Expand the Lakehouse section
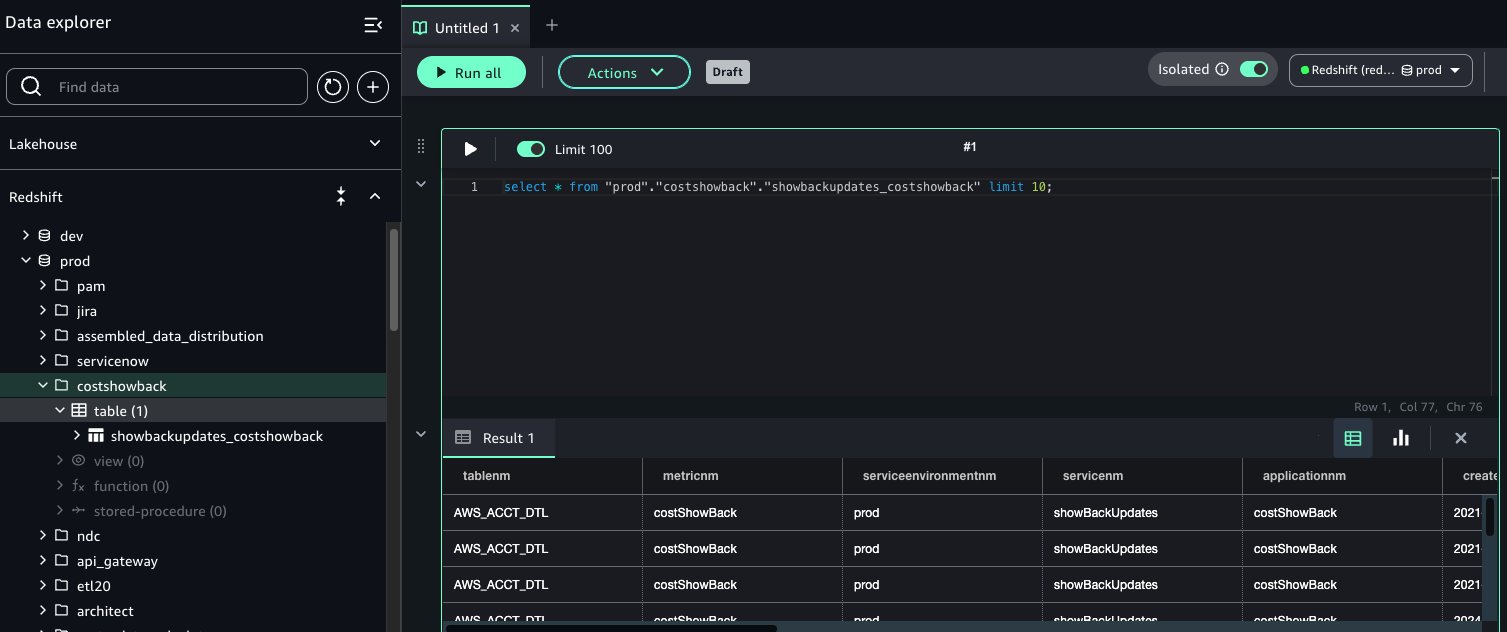 (375, 144)
